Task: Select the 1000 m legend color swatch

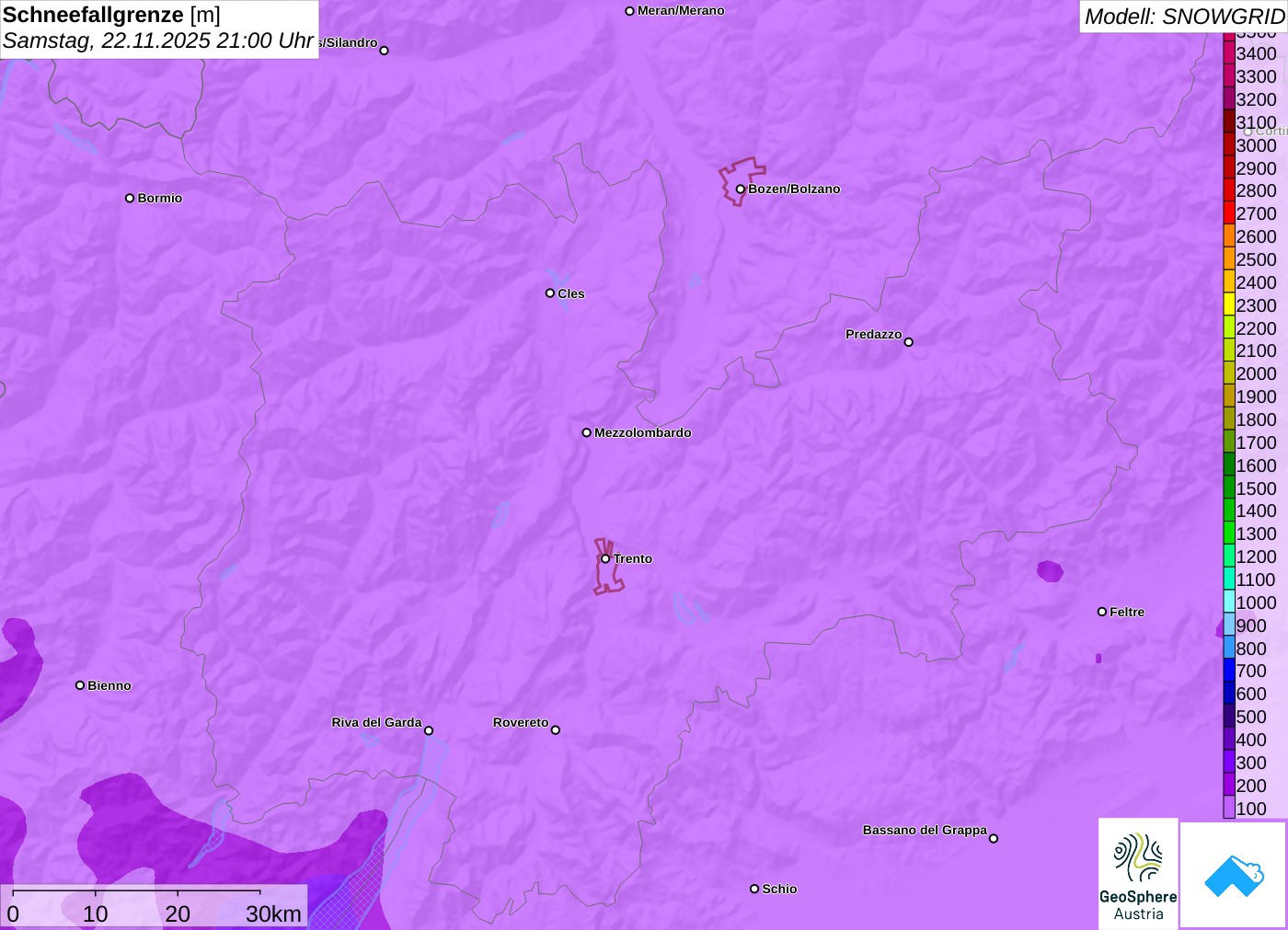Action: 1229,602
